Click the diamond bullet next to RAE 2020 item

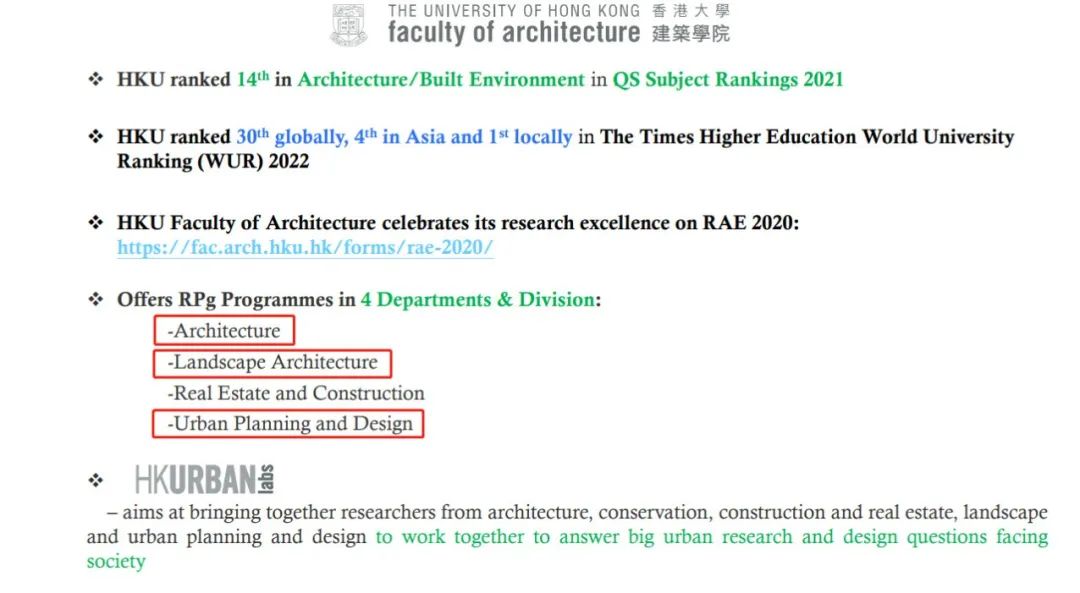click(x=95, y=222)
